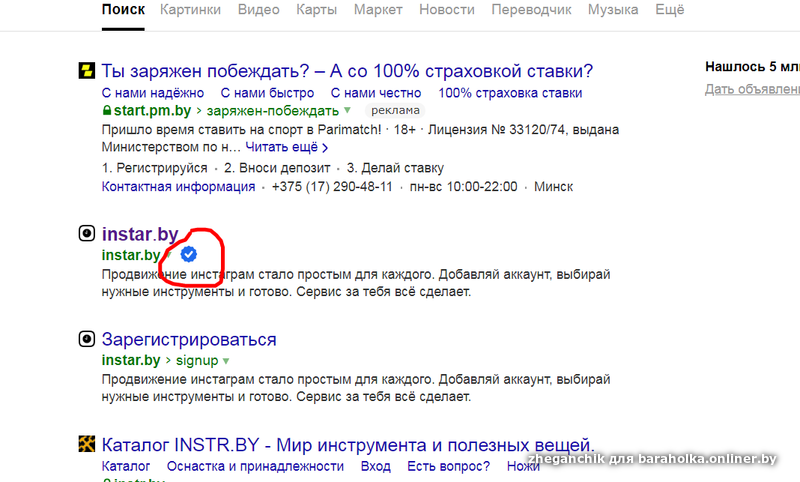
Task: Click the green instar.by URL under title
Action: (x=131, y=255)
